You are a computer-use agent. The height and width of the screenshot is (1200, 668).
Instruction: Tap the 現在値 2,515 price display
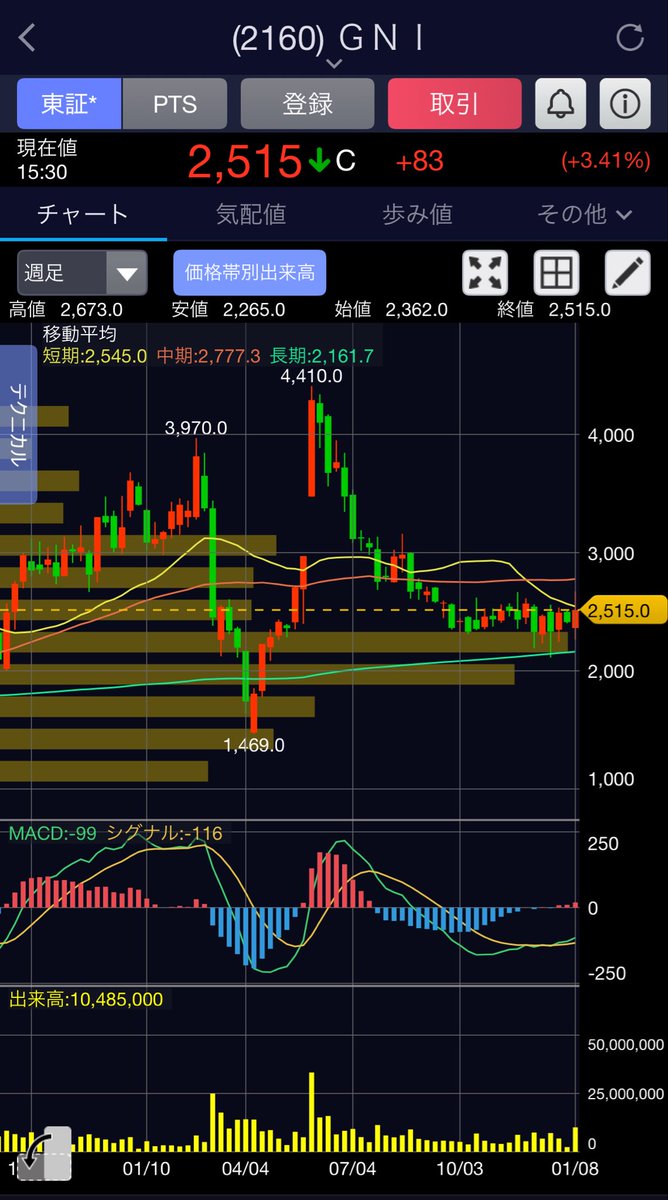(x=244, y=161)
